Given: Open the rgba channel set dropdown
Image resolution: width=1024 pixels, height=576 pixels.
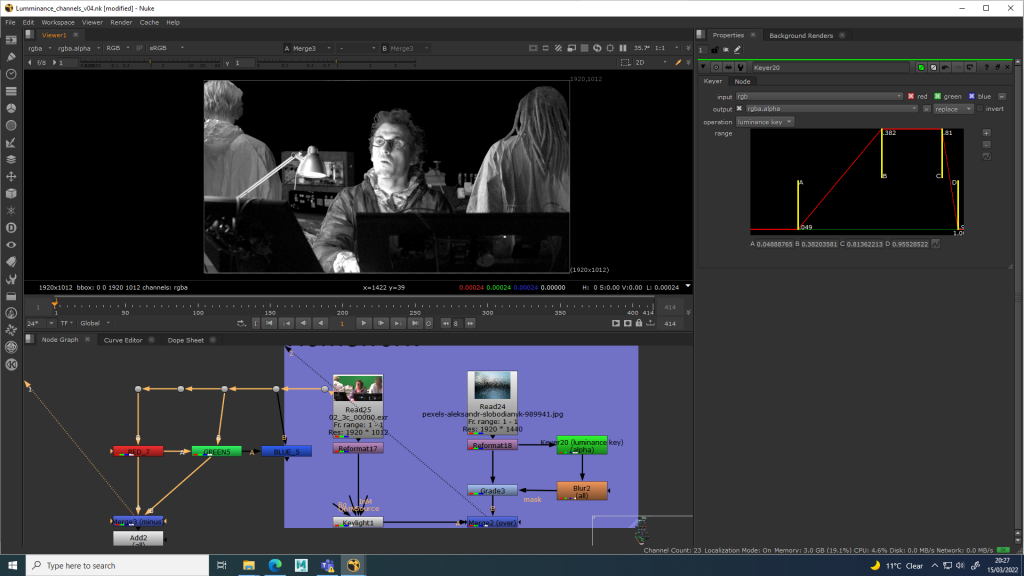Looking at the screenshot, I should [39, 48].
